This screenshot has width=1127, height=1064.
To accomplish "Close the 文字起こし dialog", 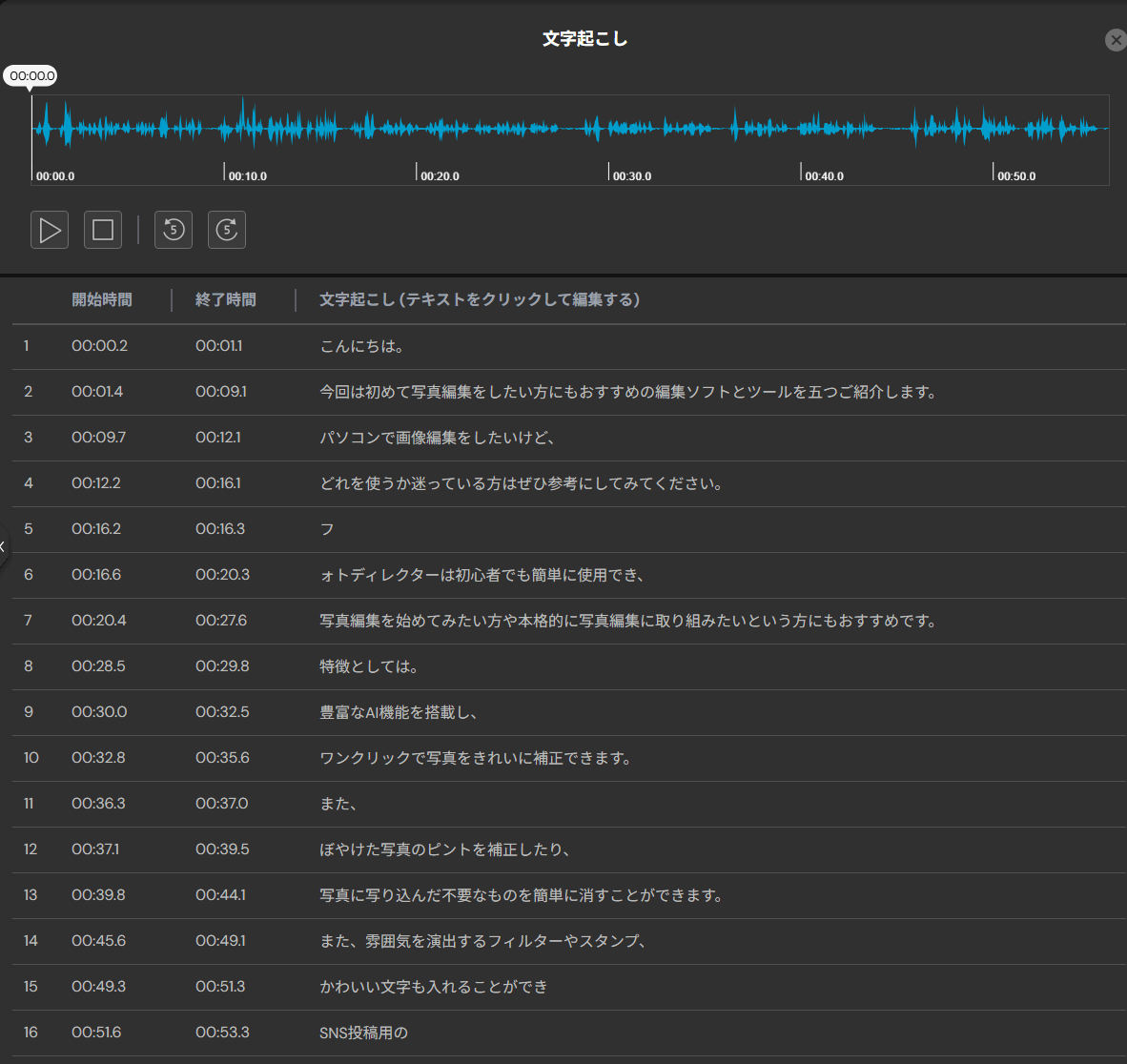I will tap(1115, 40).
